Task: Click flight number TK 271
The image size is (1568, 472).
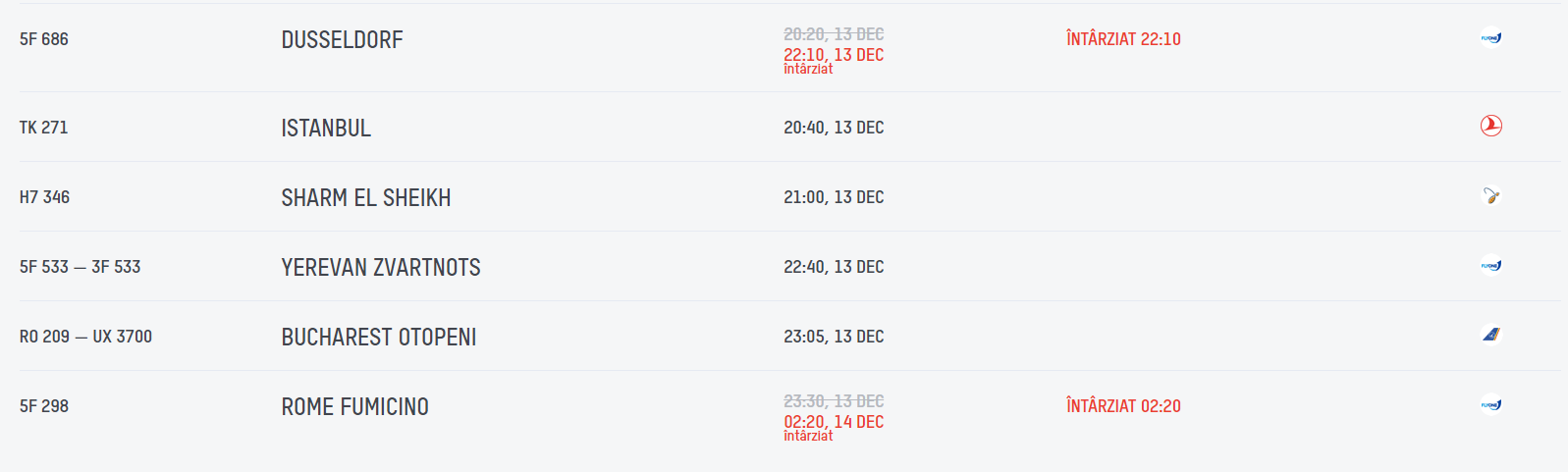Action: click(44, 128)
